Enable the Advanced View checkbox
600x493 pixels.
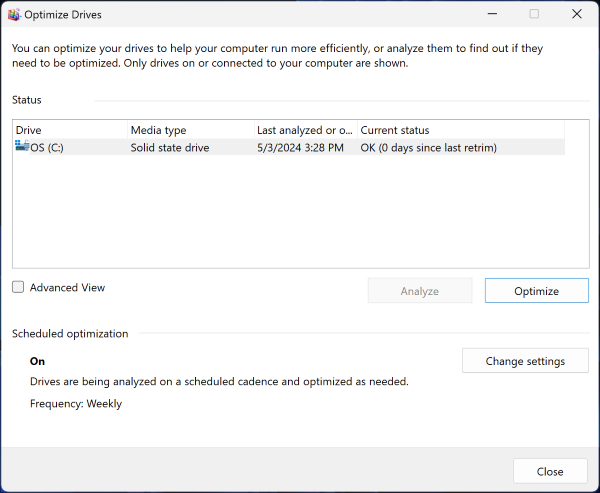18,287
